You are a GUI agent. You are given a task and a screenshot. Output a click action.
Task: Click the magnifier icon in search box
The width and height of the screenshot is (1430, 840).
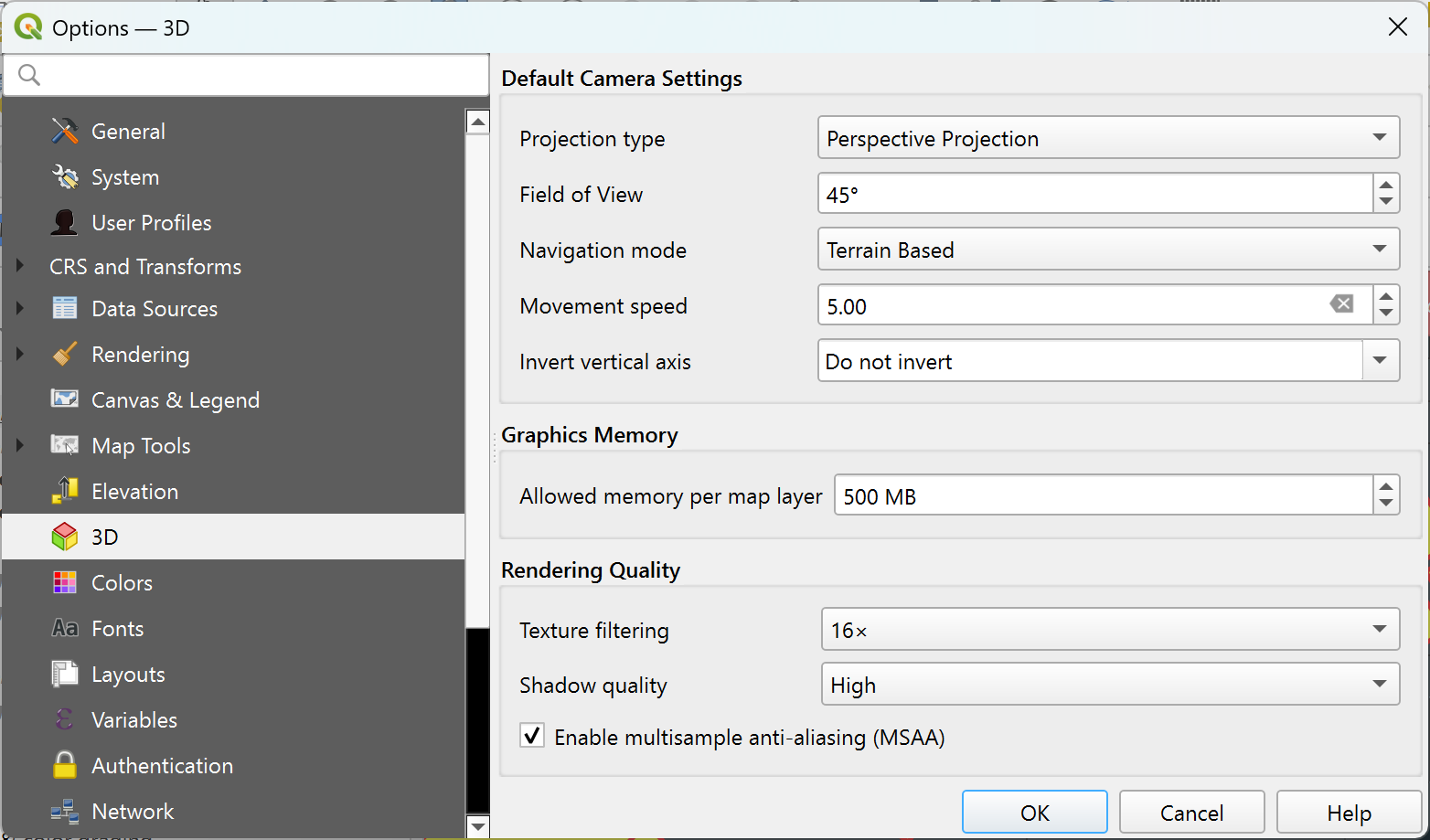(x=29, y=75)
